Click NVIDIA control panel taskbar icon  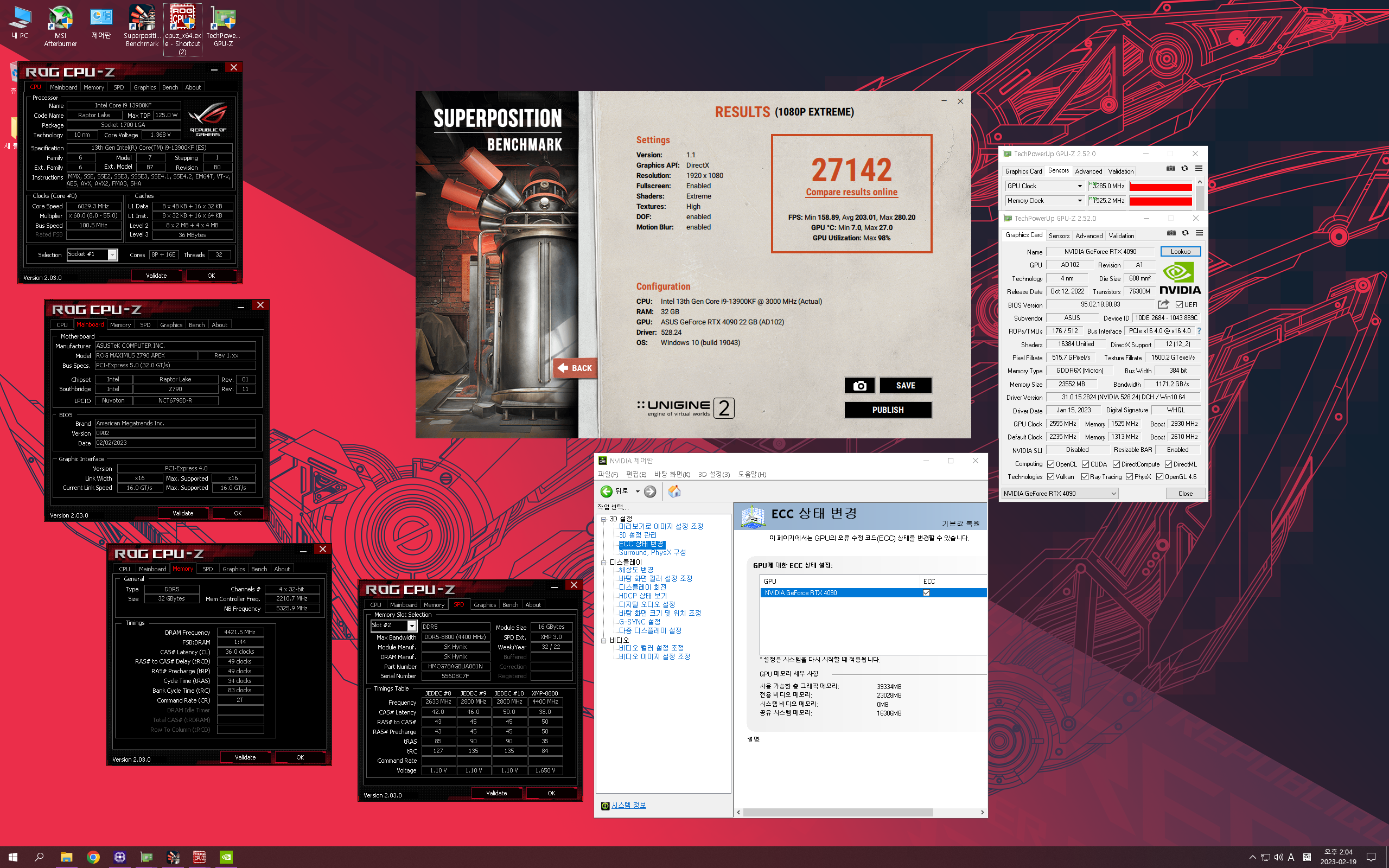[227, 857]
